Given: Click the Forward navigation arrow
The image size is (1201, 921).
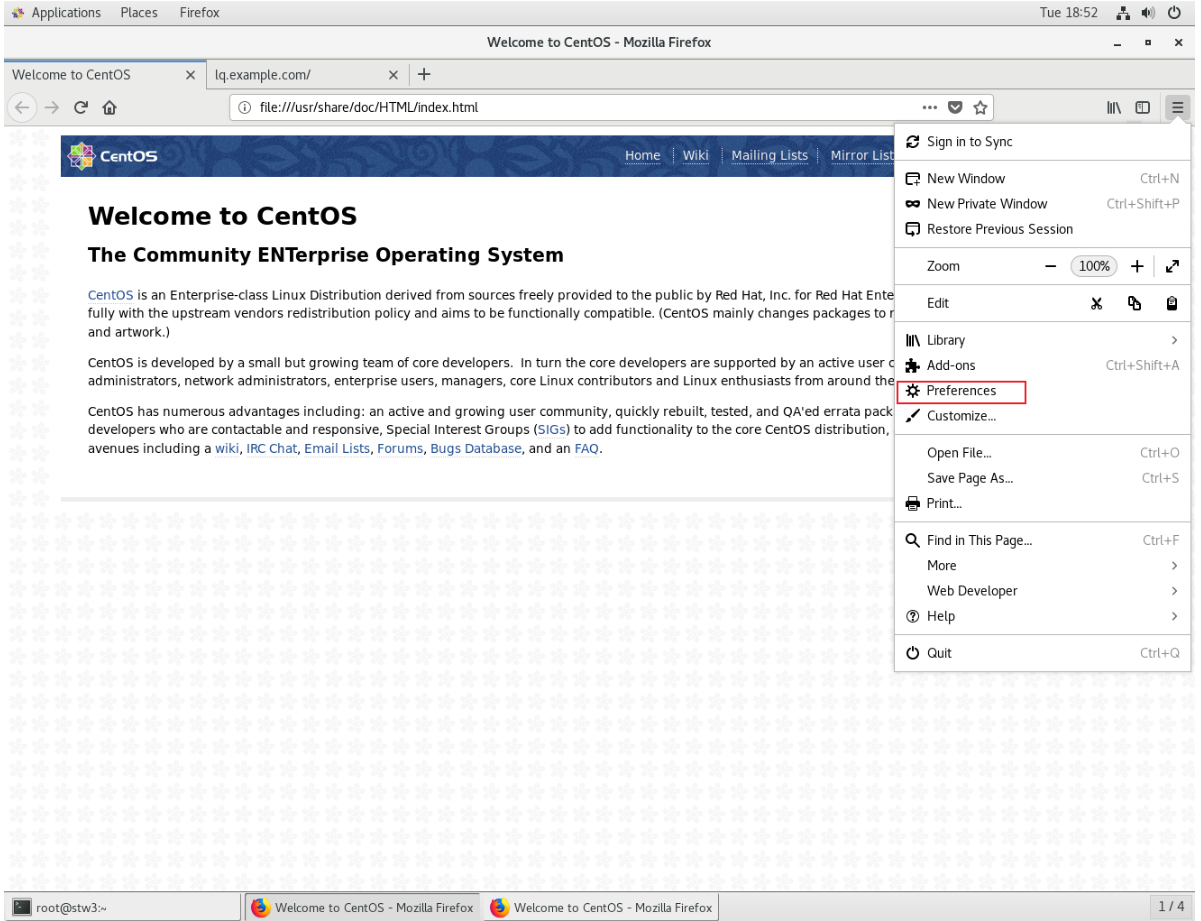Looking at the screenshot, I should tap(52, 107).
